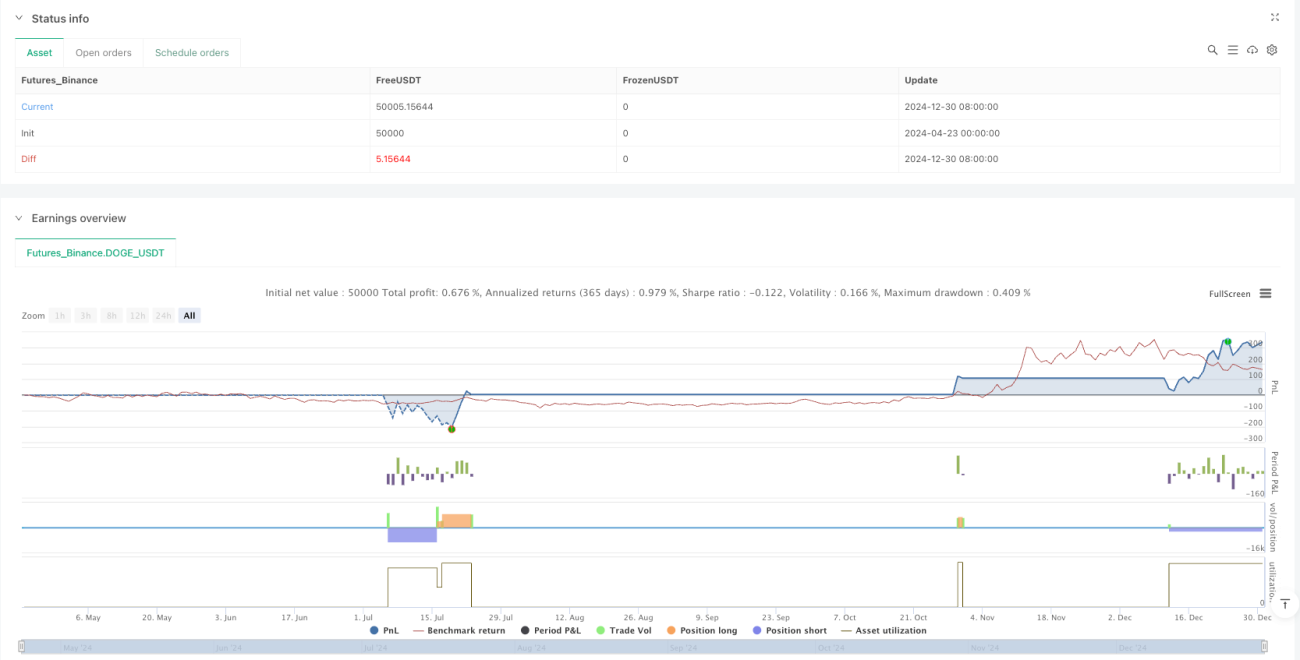The image size is (1300, 660).
Task: Open the row density list icon
Action: (1232, 50)
